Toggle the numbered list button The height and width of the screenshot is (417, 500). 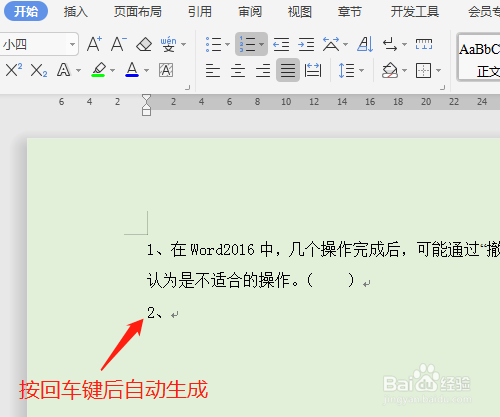tap(247, 44)
